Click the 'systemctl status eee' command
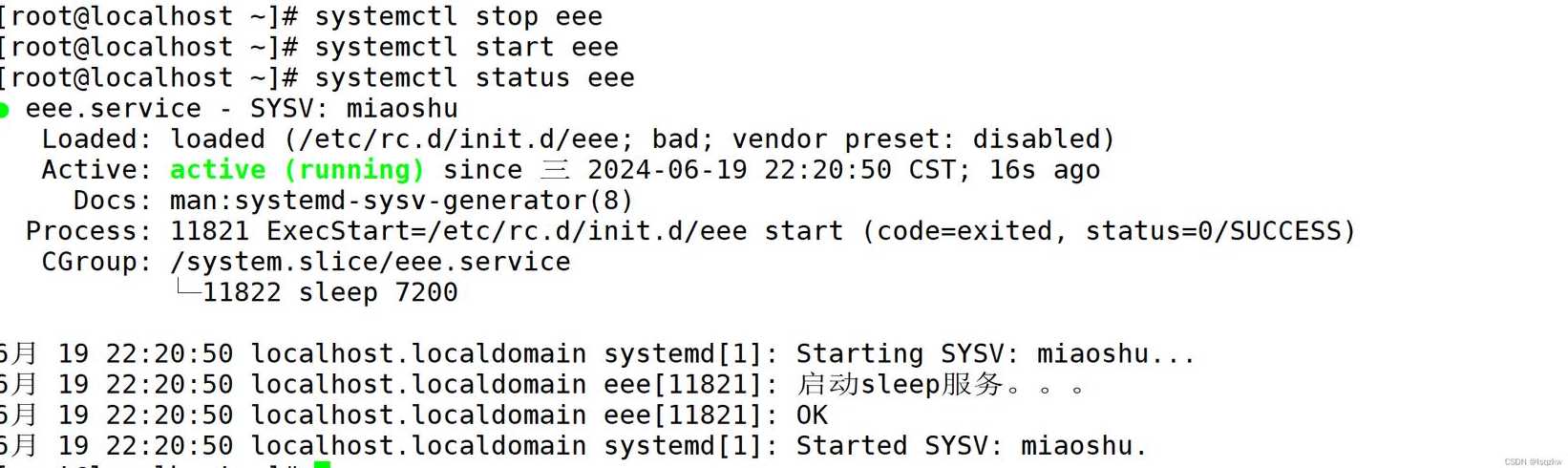This screenshot has height=468, width=1568. point(475,78)
